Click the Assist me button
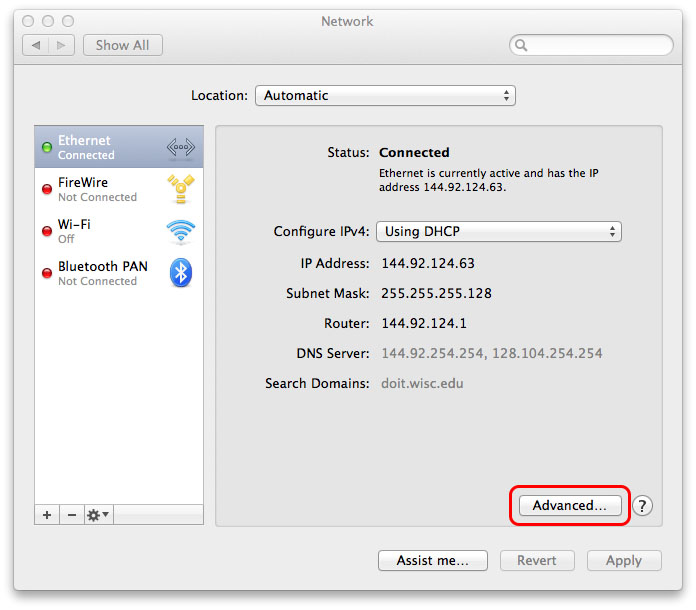 click(433, 560)
